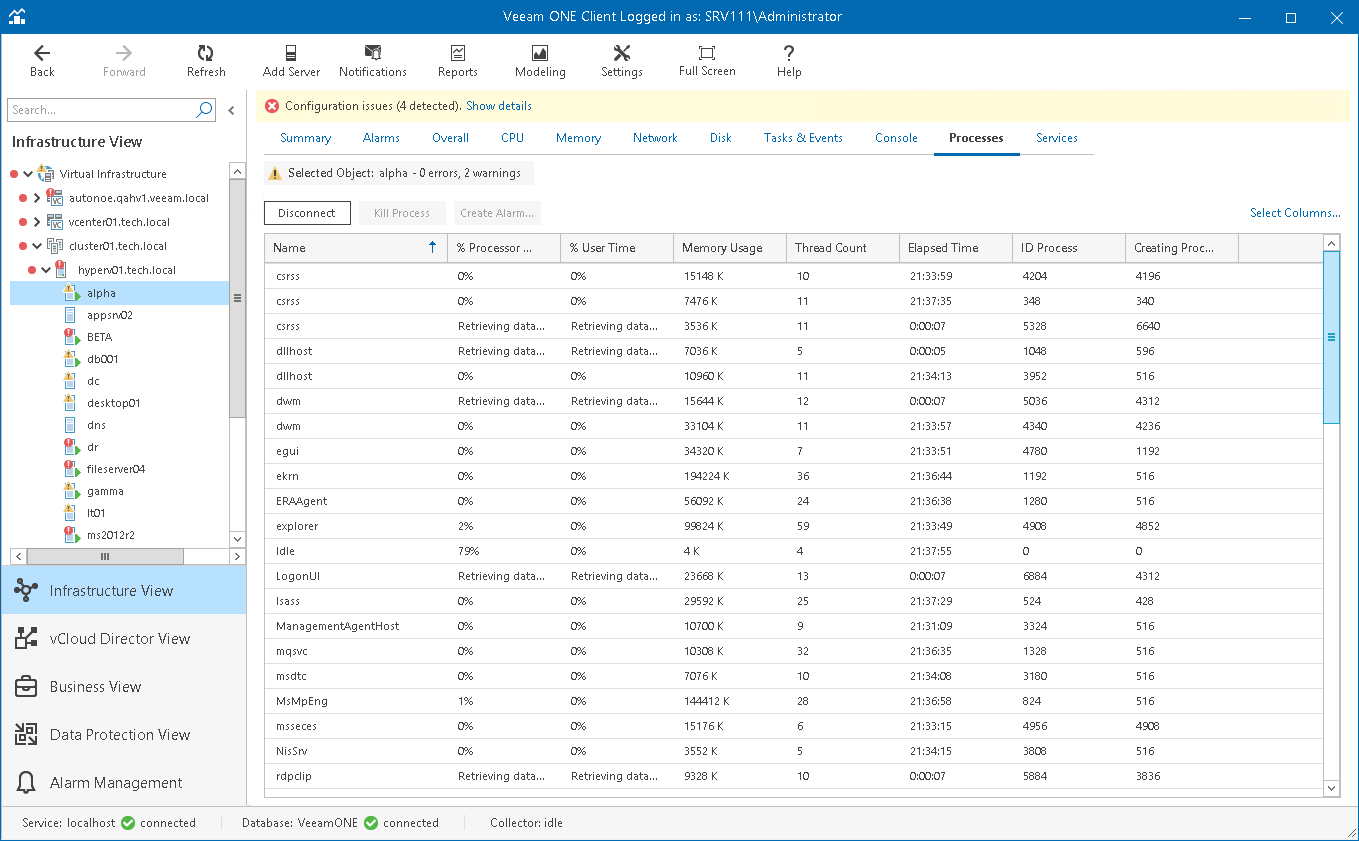Refresh the view using Refresh icon
Viewport: 1359px width, 841px height.
pyautogui.click(x=206, y=60)
